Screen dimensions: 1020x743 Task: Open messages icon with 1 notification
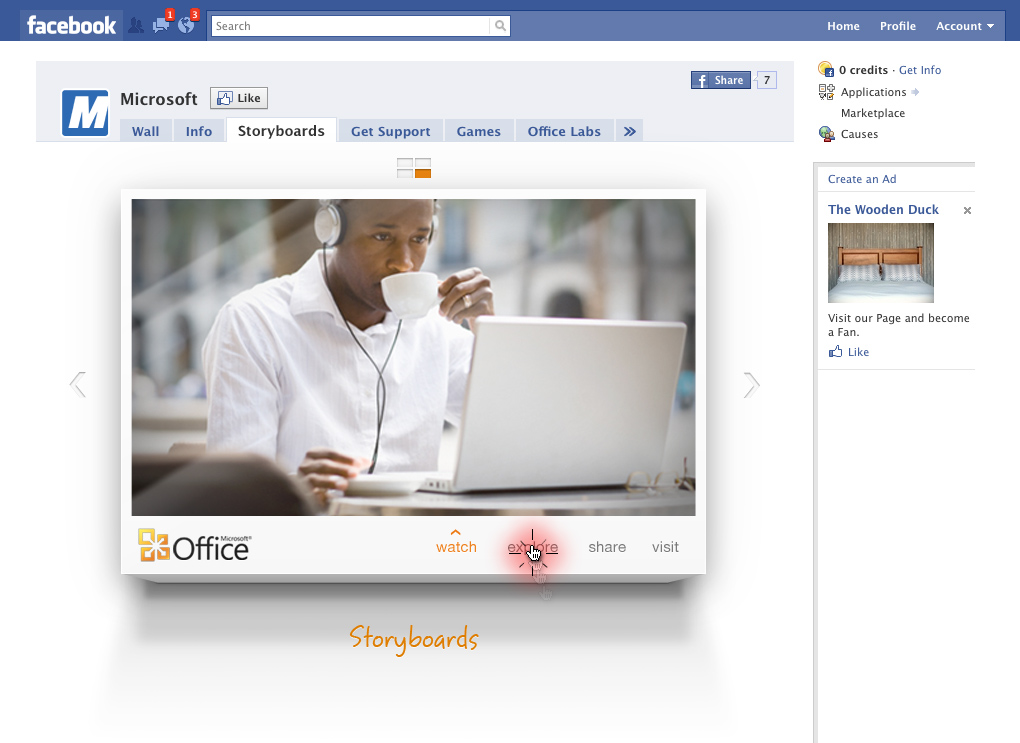pos(161,25)
